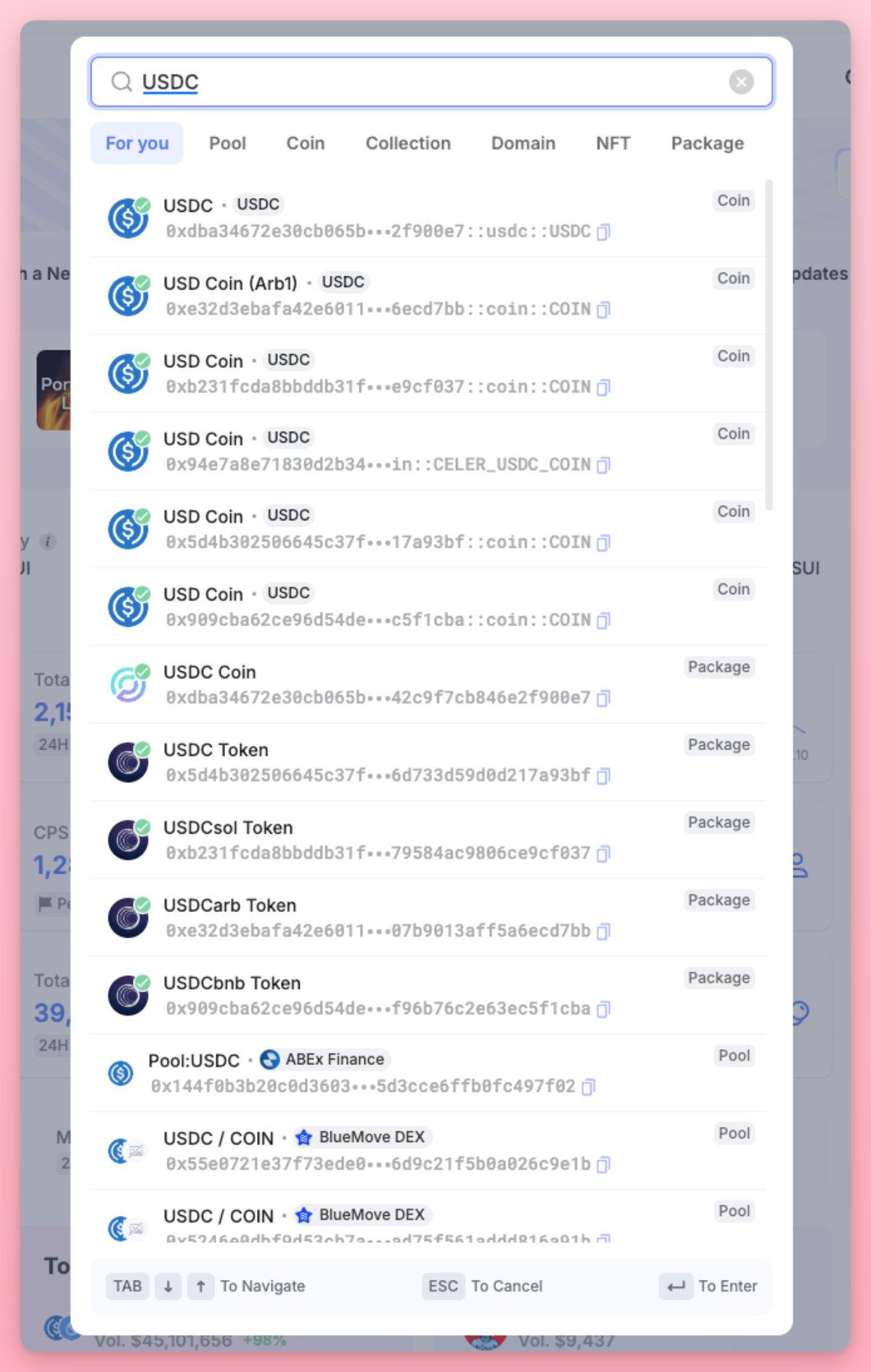This screenshot has width=871, height=1372.
Task: Focus the search input containing USDC
Action: [x=431, y=82]
